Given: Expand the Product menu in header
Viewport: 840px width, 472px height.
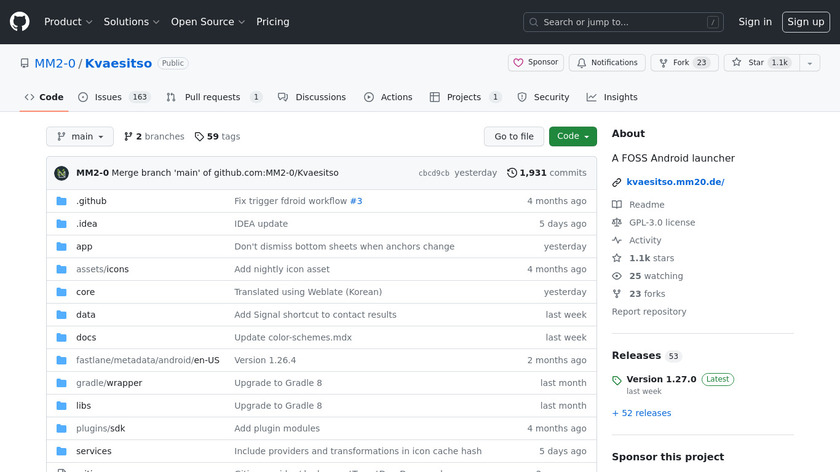Looking at the screenshot, I should [x=68, y=22].
